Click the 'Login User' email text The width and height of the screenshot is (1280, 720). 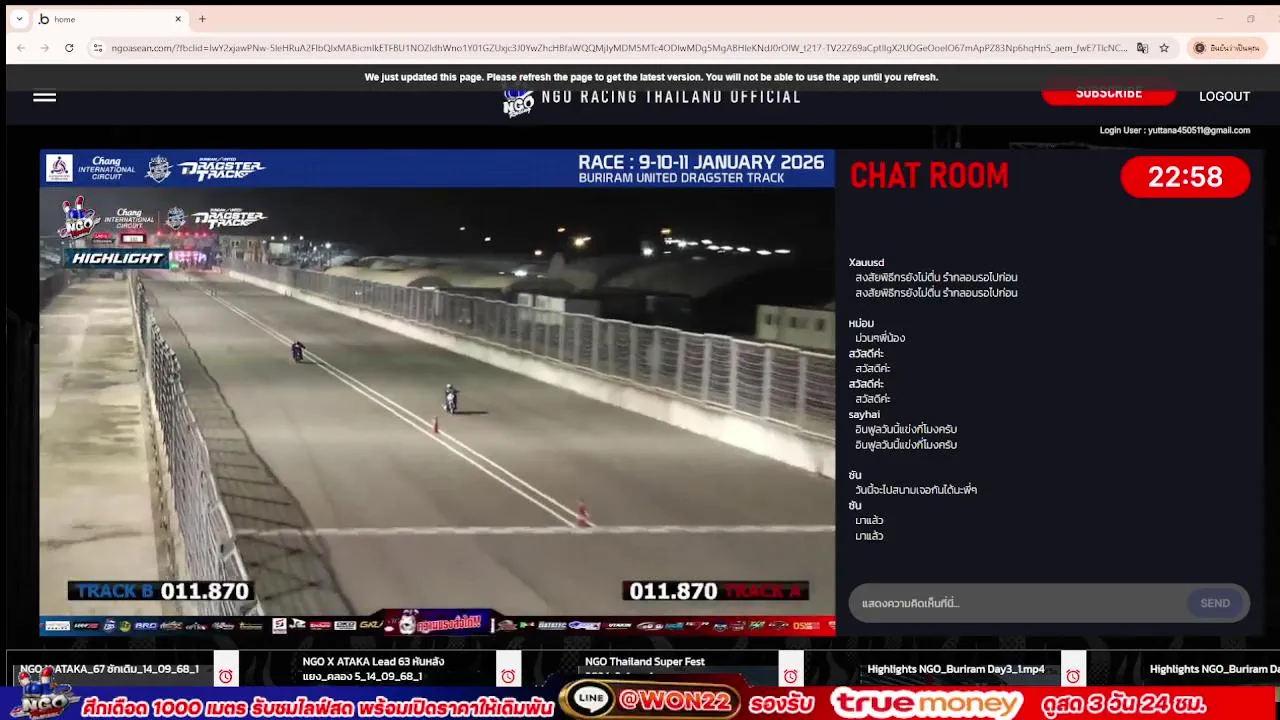[1175, 130]
